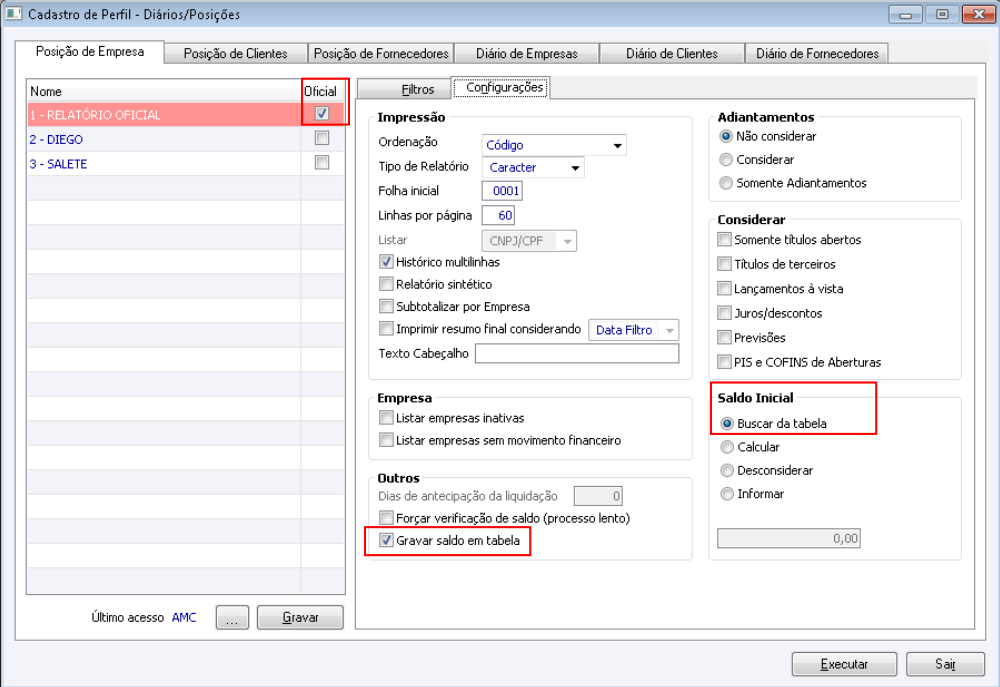
Task: Click the Gravar button
Action: coord(300,618)
